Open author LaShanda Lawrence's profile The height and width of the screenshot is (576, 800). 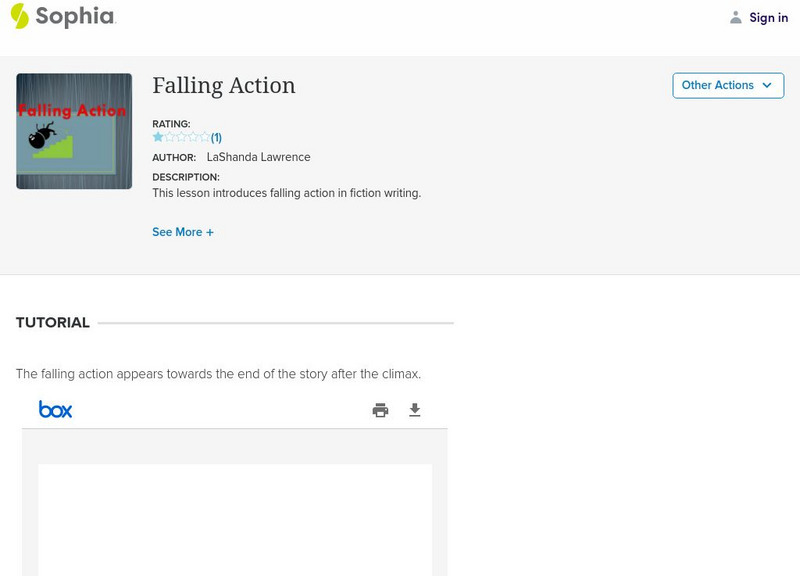point(258,157)
